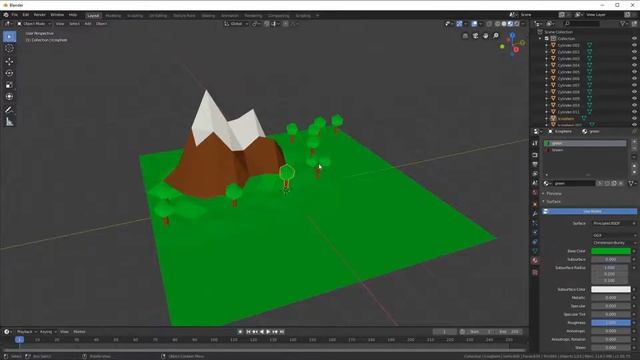This screenshot has width=640, height=360.
Task: Open the Subsurface Color white swatch
Action: (x=611, y=289)
